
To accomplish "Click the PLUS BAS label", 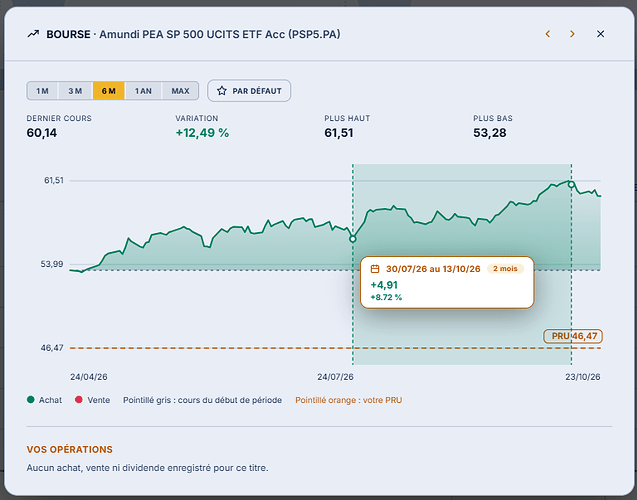I will (x=493, y=118).
